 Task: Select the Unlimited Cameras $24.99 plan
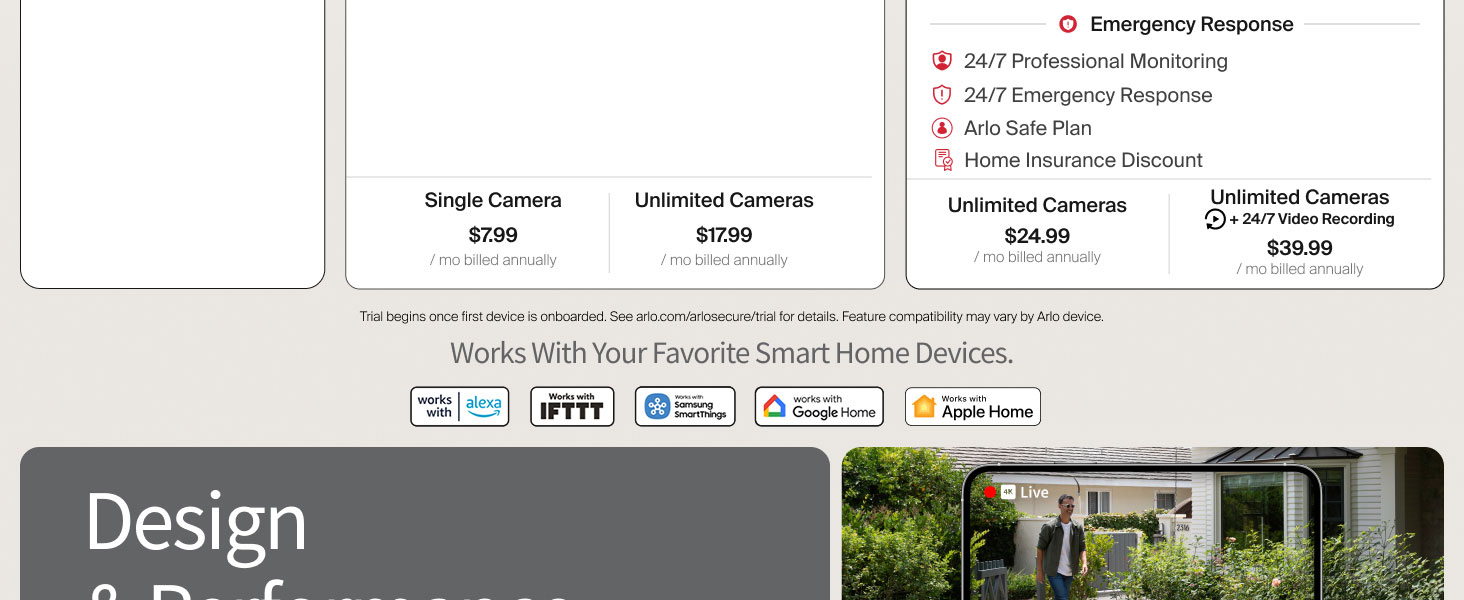(x=1037, y=230)
